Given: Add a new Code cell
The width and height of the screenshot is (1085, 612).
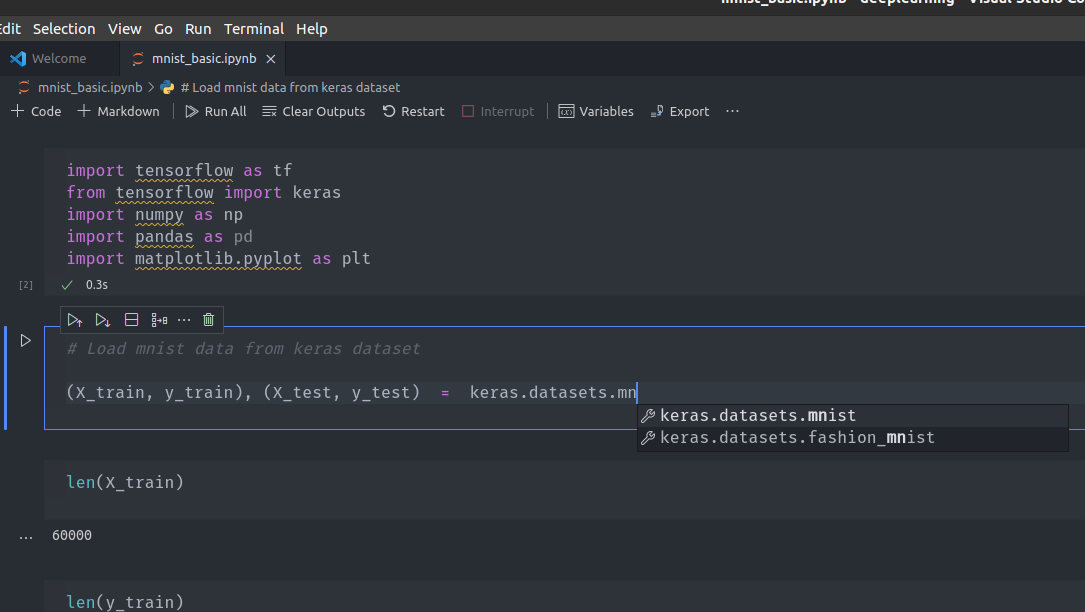Looking at the screenshot, I should tap(36, 111).
